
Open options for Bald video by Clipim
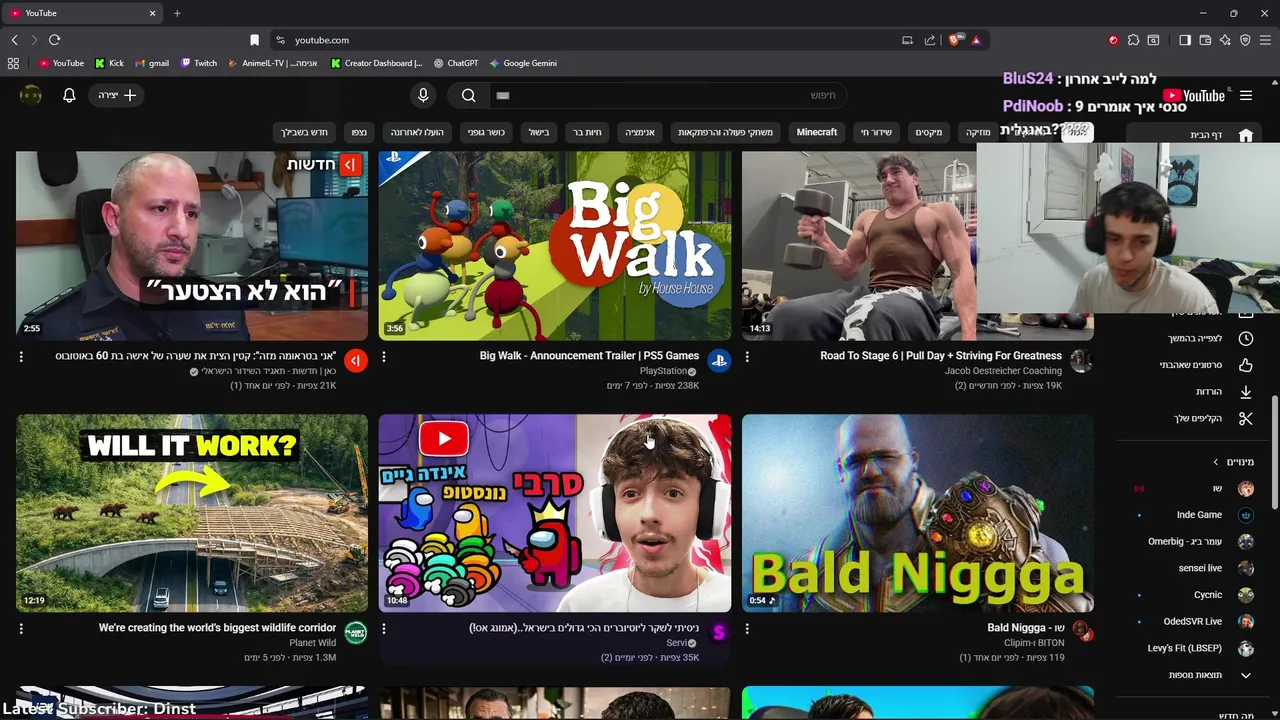click(x=747, y=629)
